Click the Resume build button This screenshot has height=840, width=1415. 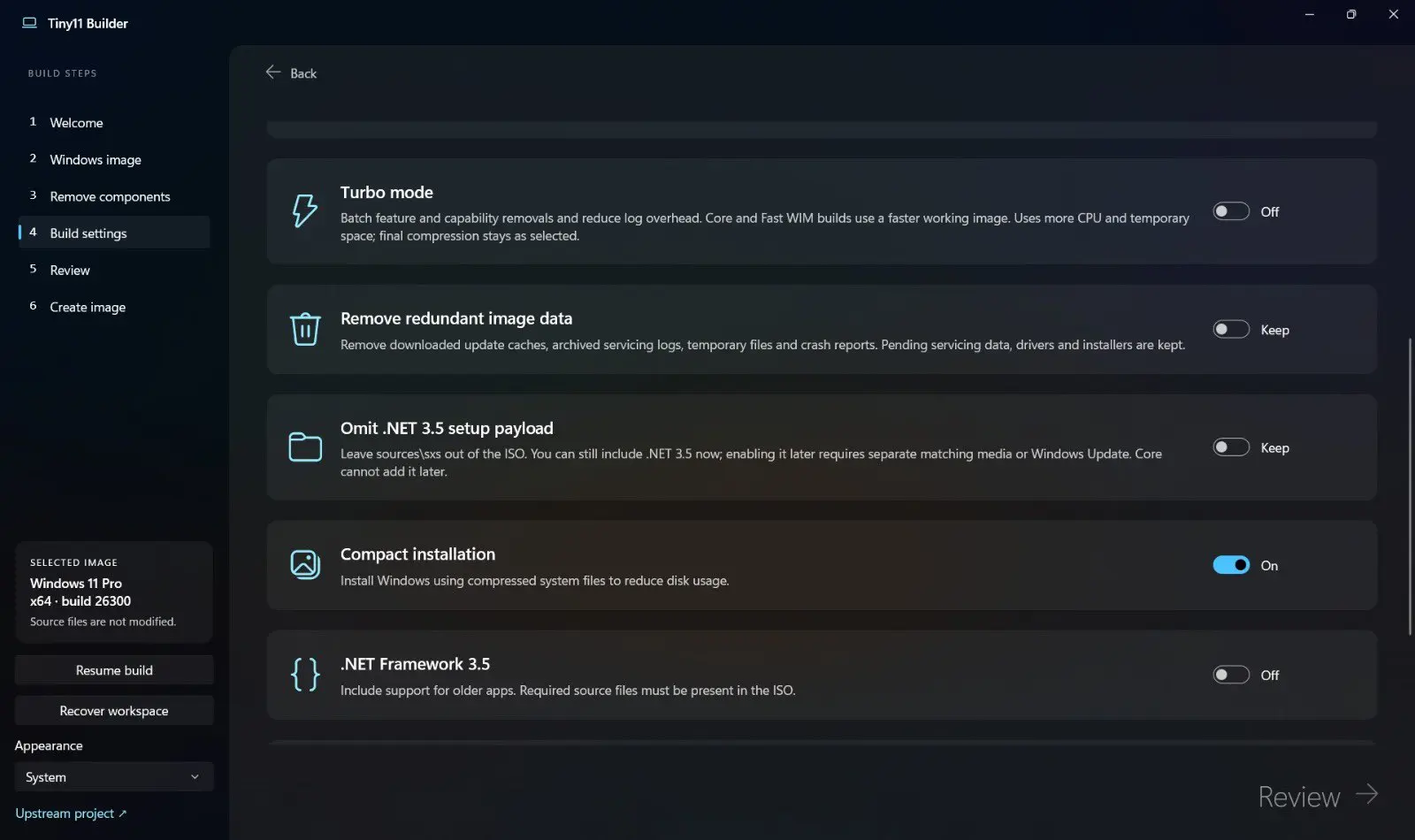[114, 670]
